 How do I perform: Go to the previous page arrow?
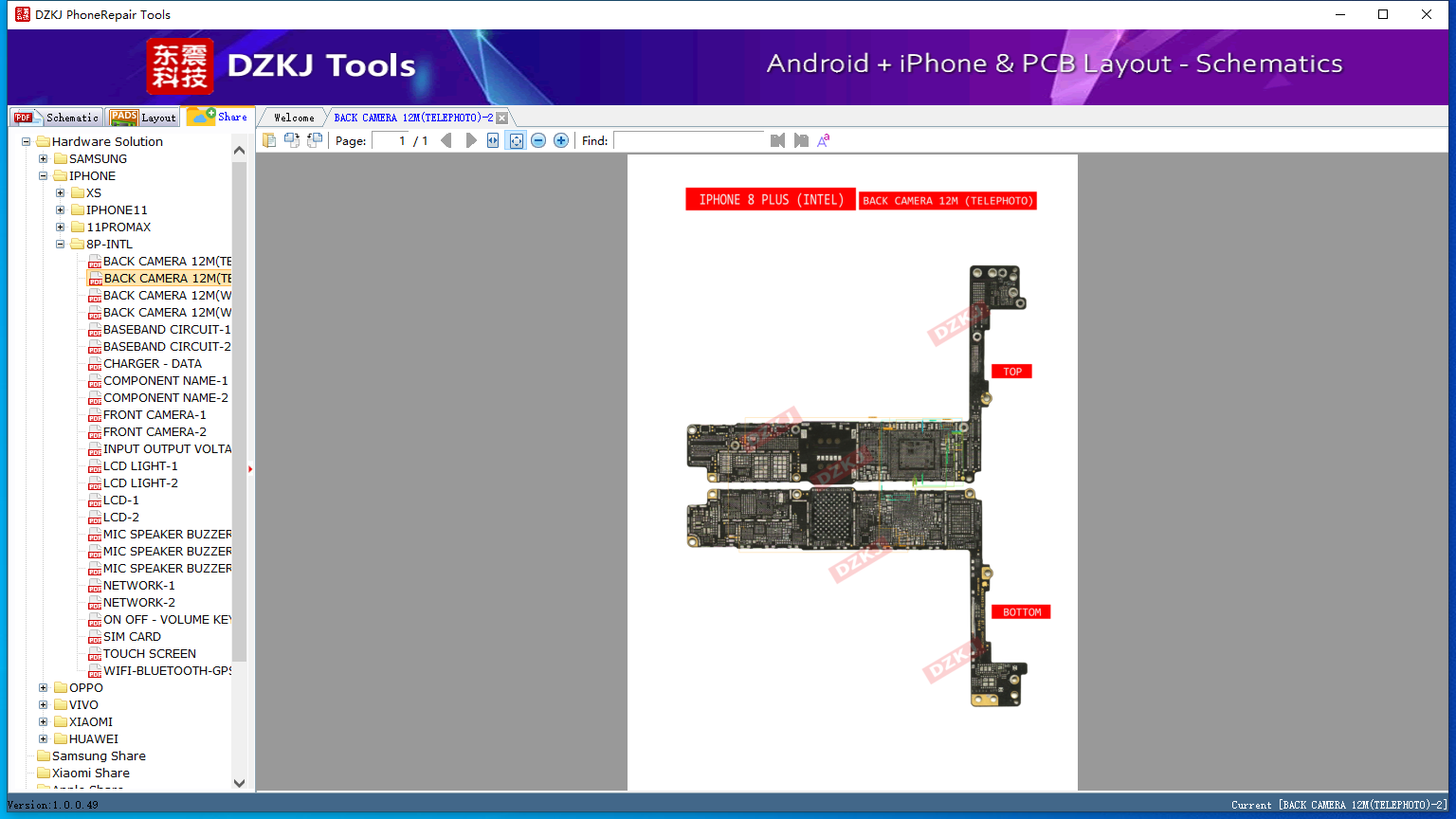click(x=446, y=140)
